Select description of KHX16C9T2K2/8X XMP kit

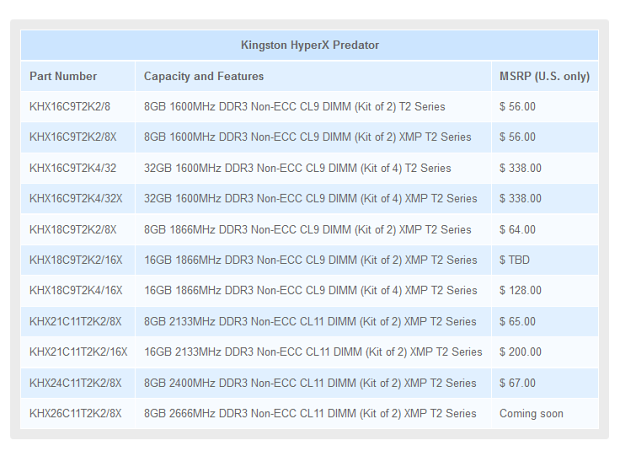[308, 137]
